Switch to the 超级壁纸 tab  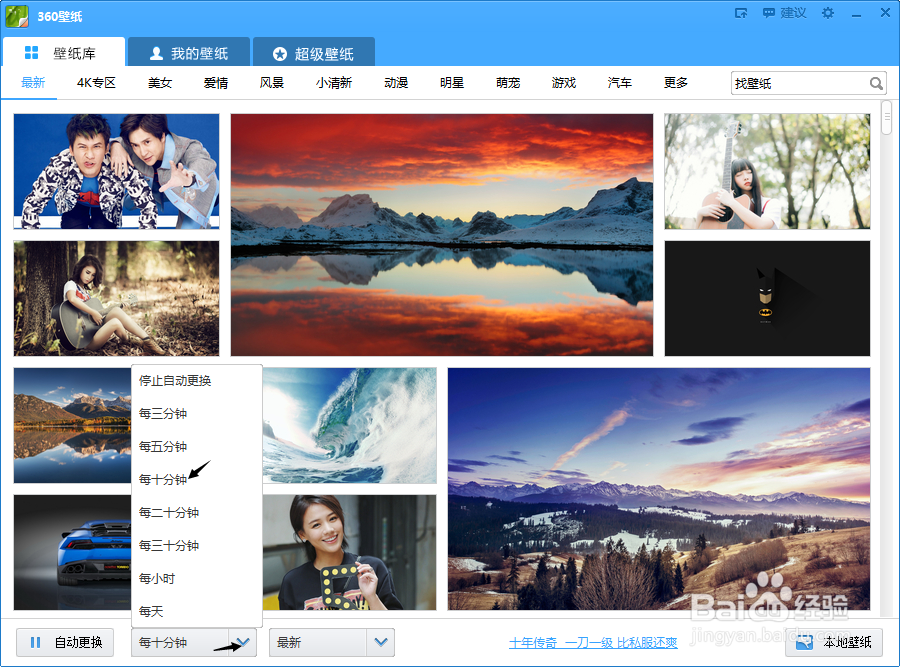(313, 53)
